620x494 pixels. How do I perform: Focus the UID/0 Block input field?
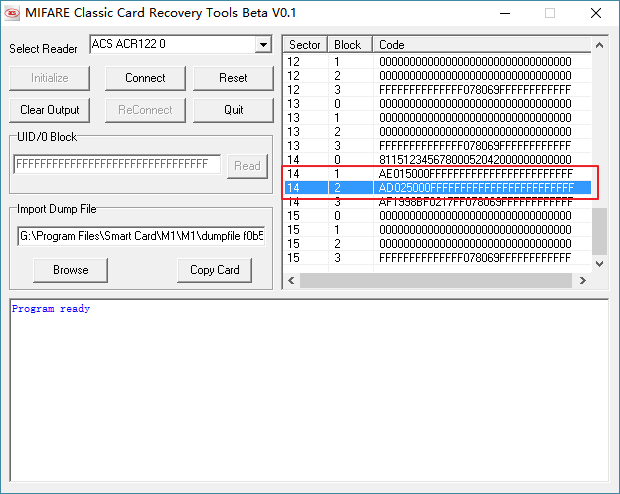click(x=117, y=165)
